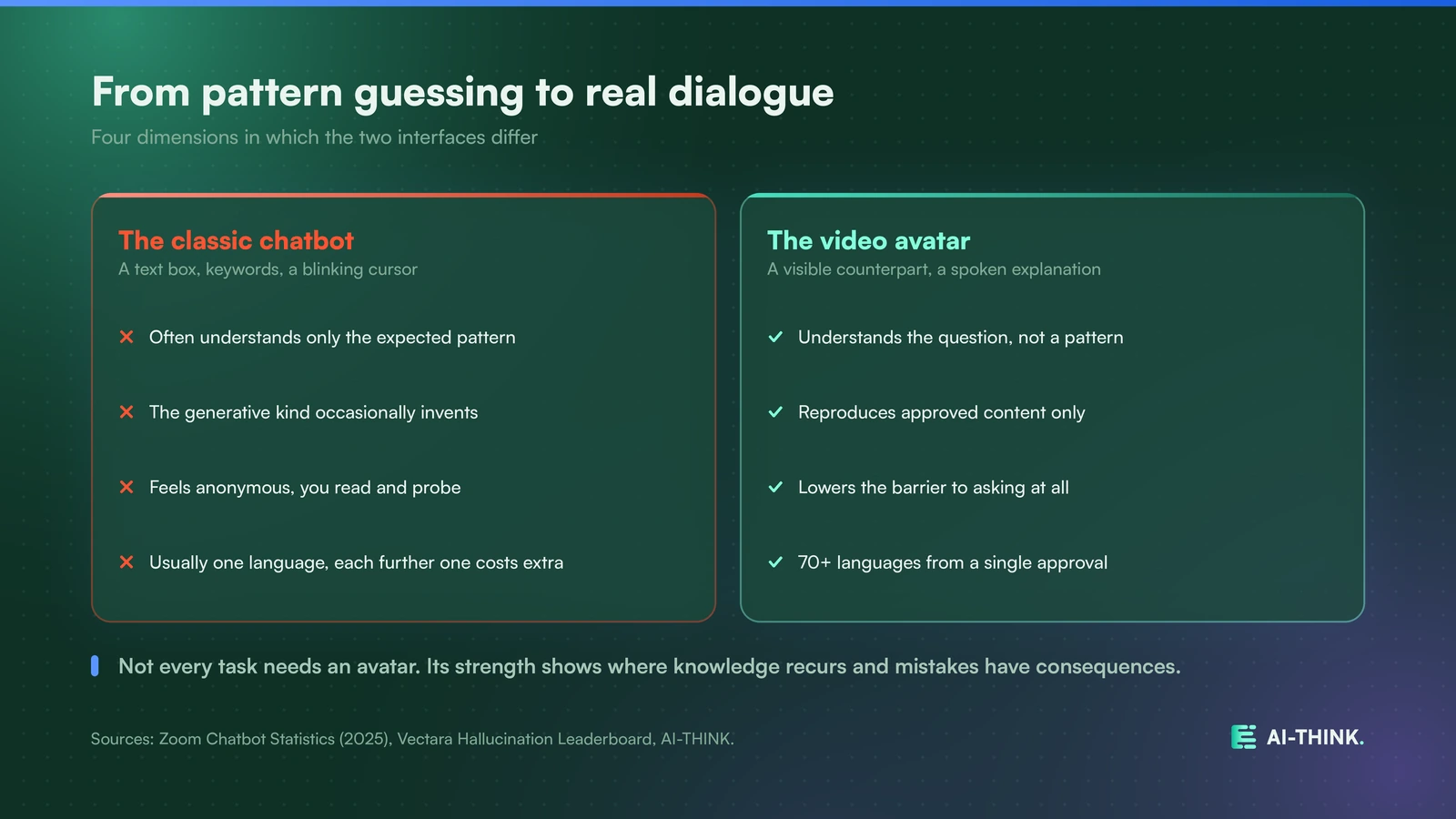
Task: Click text 'Feels anonymous, you read and probe'
Action: (x=305, y=488)
